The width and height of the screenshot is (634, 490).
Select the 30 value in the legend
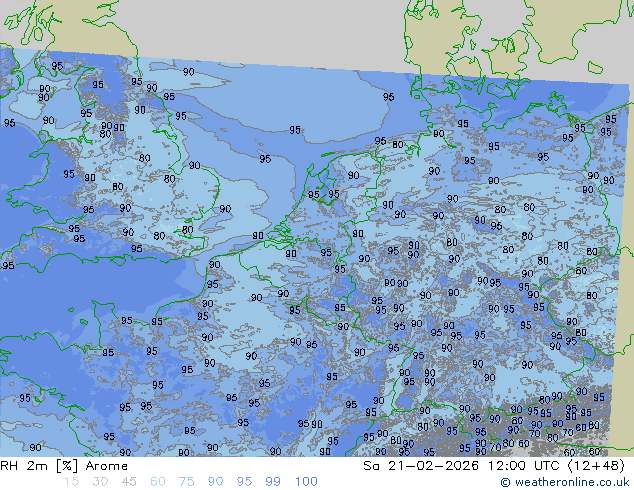100,482
